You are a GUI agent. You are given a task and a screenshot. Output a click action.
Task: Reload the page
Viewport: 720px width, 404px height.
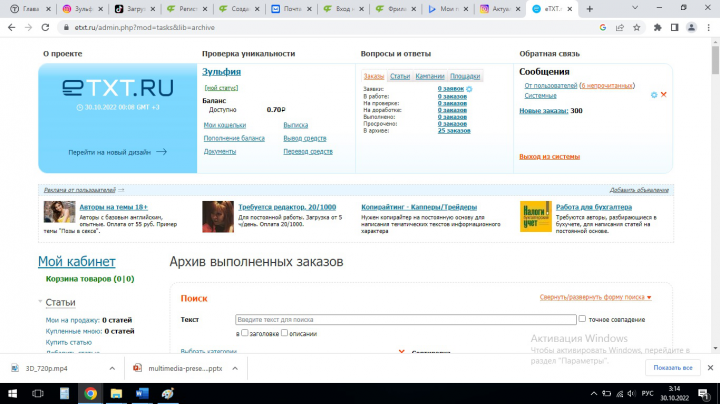coord(45,28)
